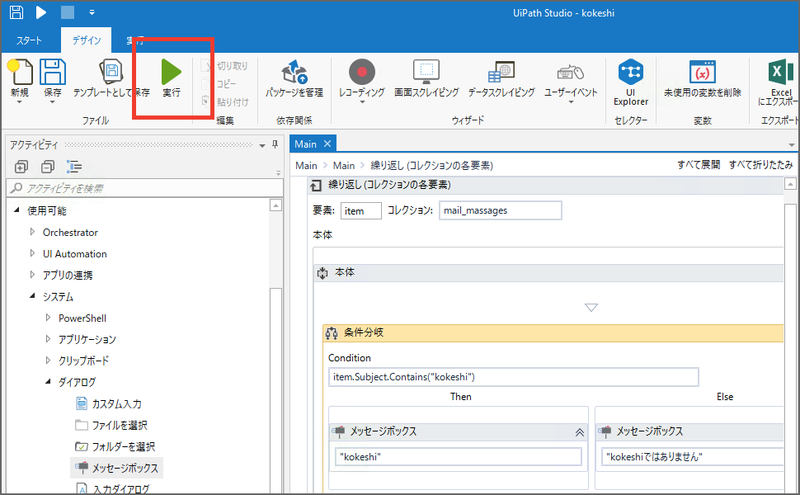Viewport: 800px width, 495px height.
Task: Click the quick-access stop square icon
Action: [x=67, y=12]
